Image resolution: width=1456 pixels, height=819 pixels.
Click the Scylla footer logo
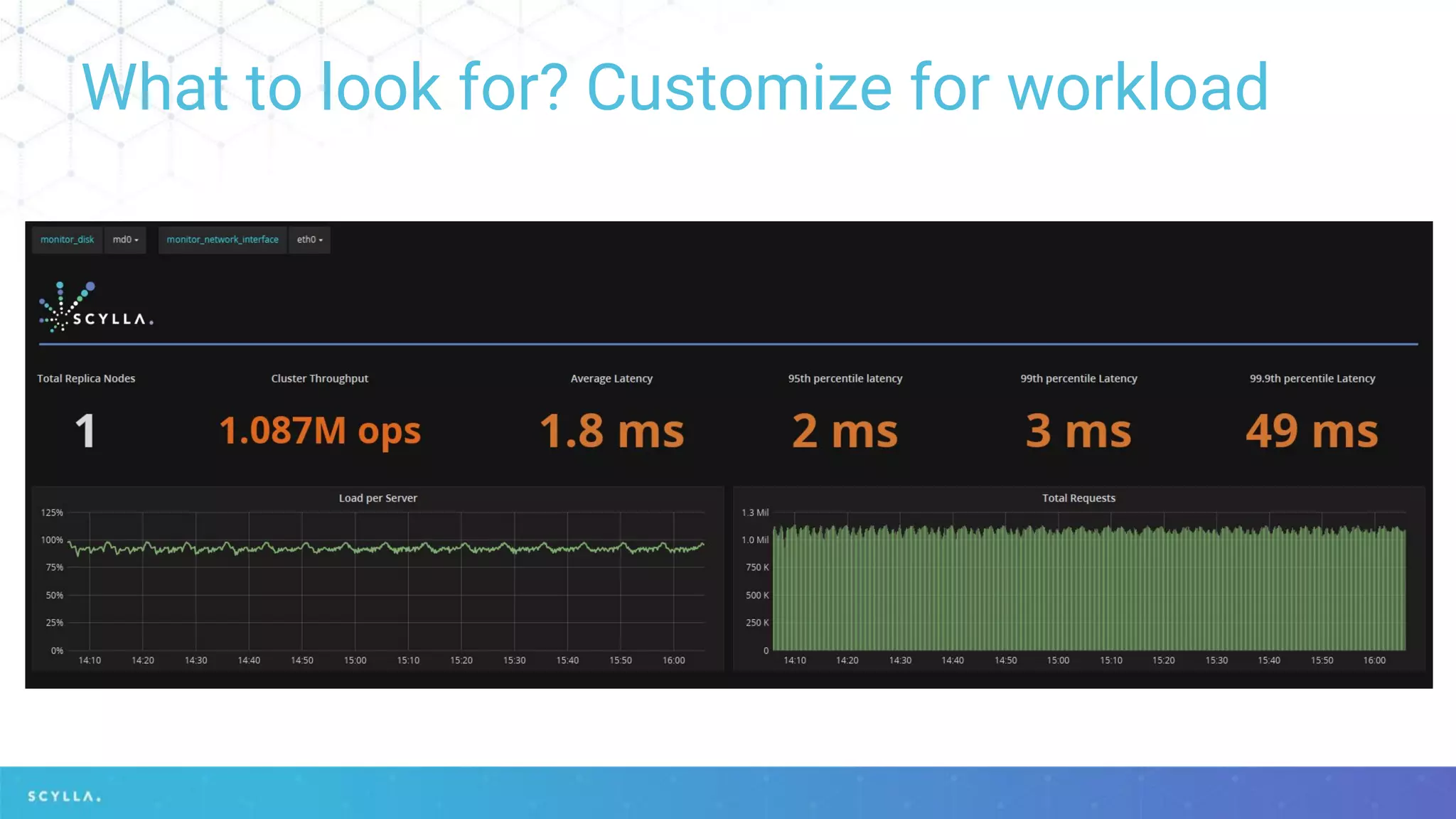[64, 796]
